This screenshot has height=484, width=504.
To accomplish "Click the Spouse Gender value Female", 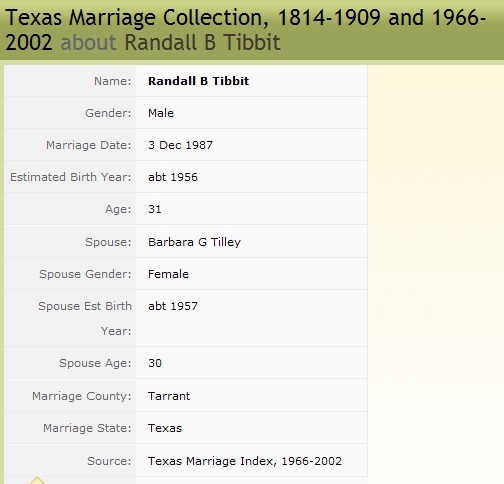I will [x=168, y=274].
